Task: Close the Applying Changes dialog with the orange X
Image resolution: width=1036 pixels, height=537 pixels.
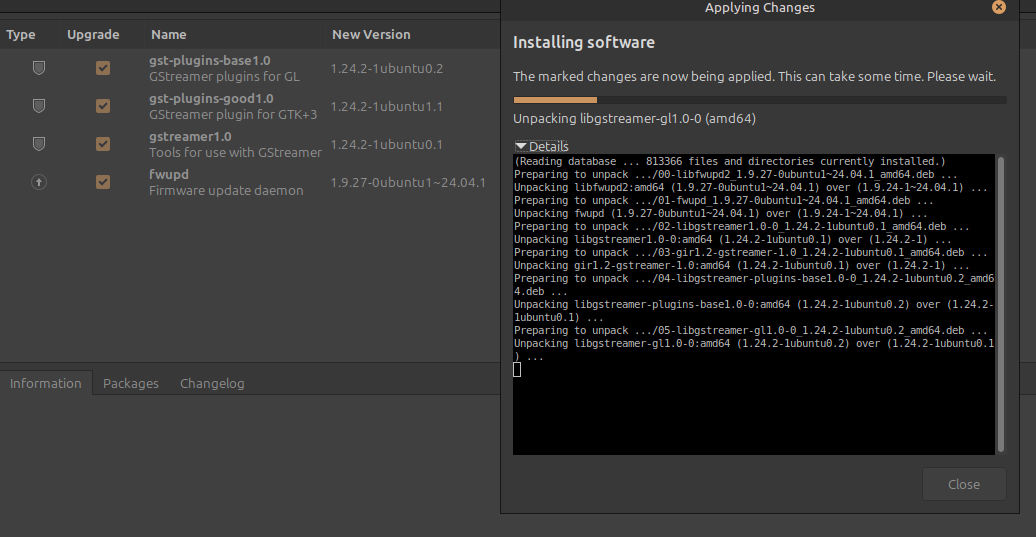Action: click(x=998, y=7)
